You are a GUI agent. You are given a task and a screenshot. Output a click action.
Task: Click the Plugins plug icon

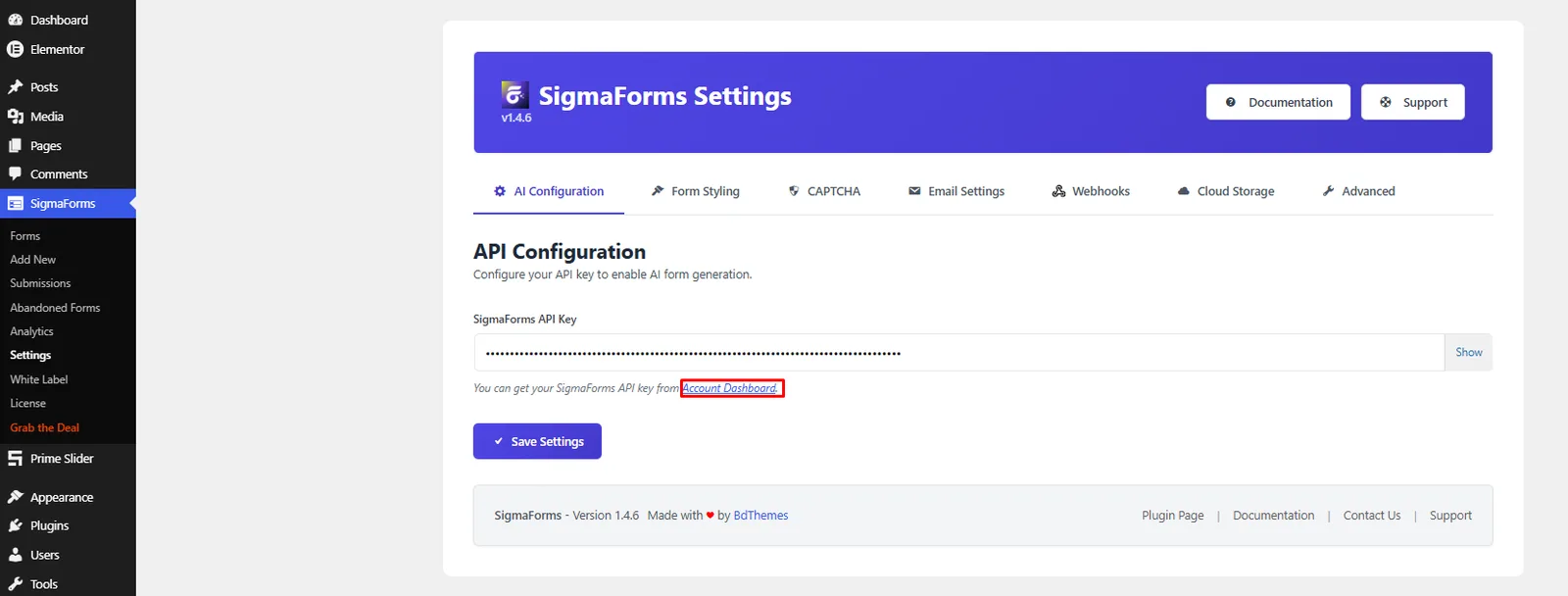click(x=15, y=526)
